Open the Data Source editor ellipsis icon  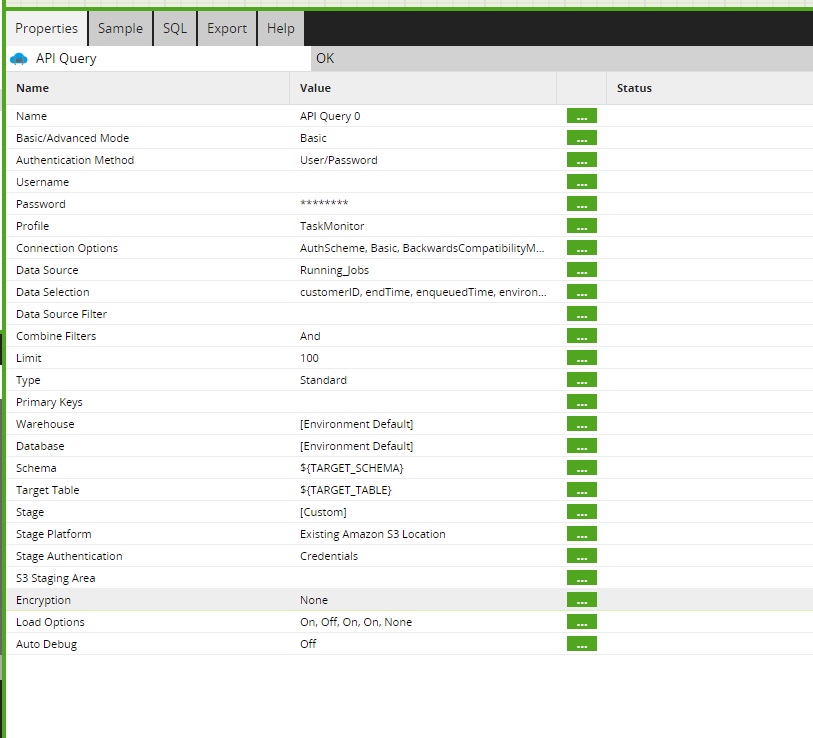[581, 269]
